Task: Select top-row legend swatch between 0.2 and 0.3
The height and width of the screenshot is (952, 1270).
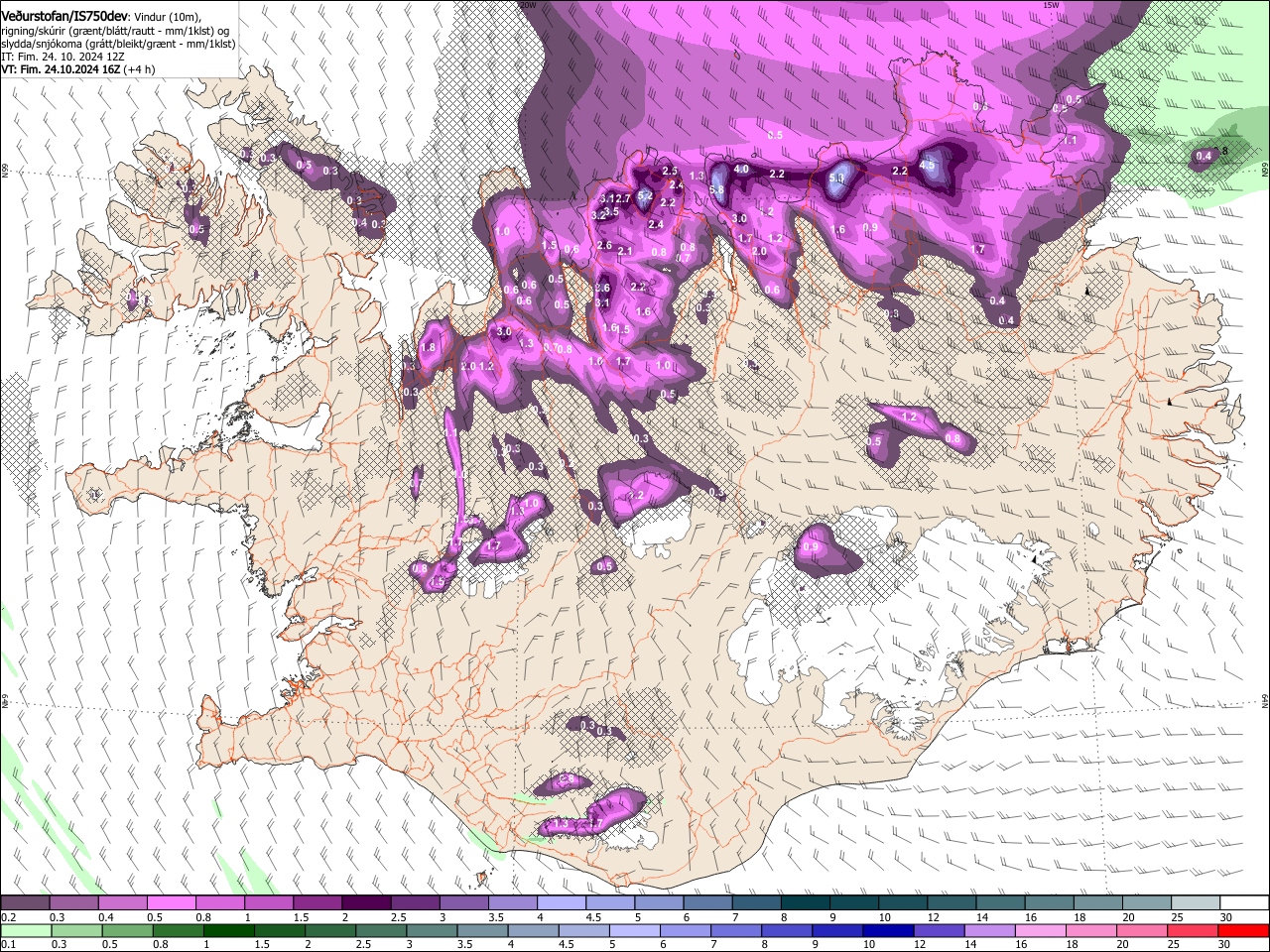Action: click(25, 902)
